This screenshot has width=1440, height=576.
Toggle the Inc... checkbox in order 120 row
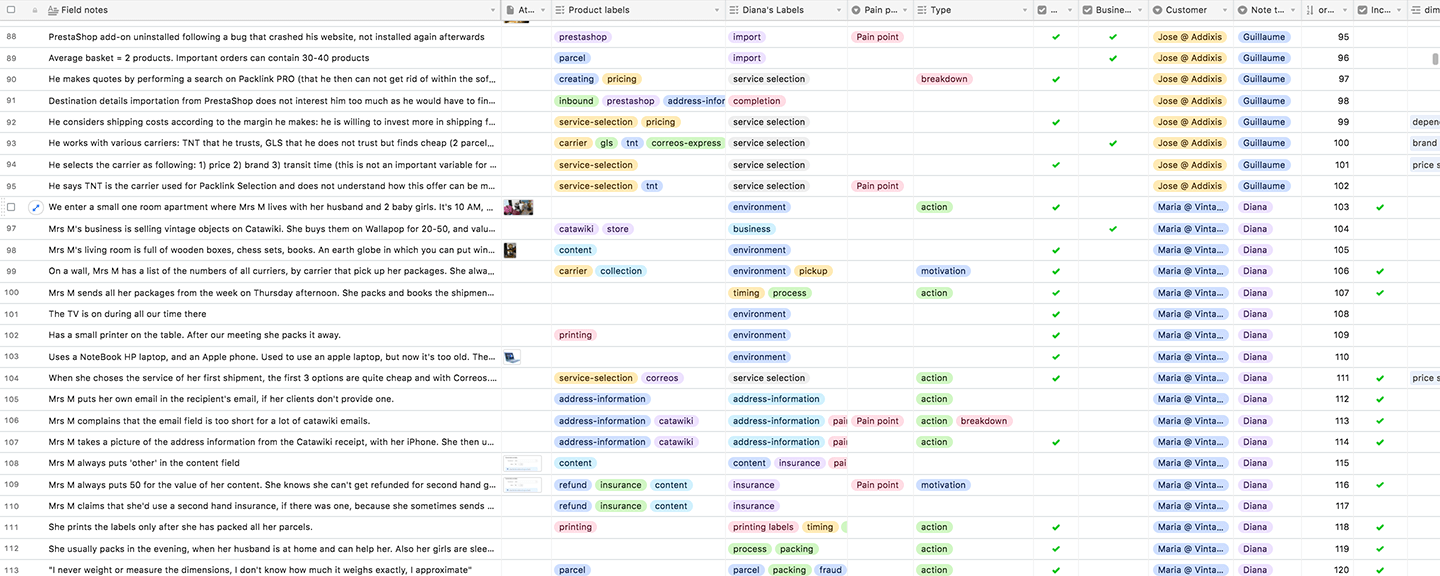1380,570
